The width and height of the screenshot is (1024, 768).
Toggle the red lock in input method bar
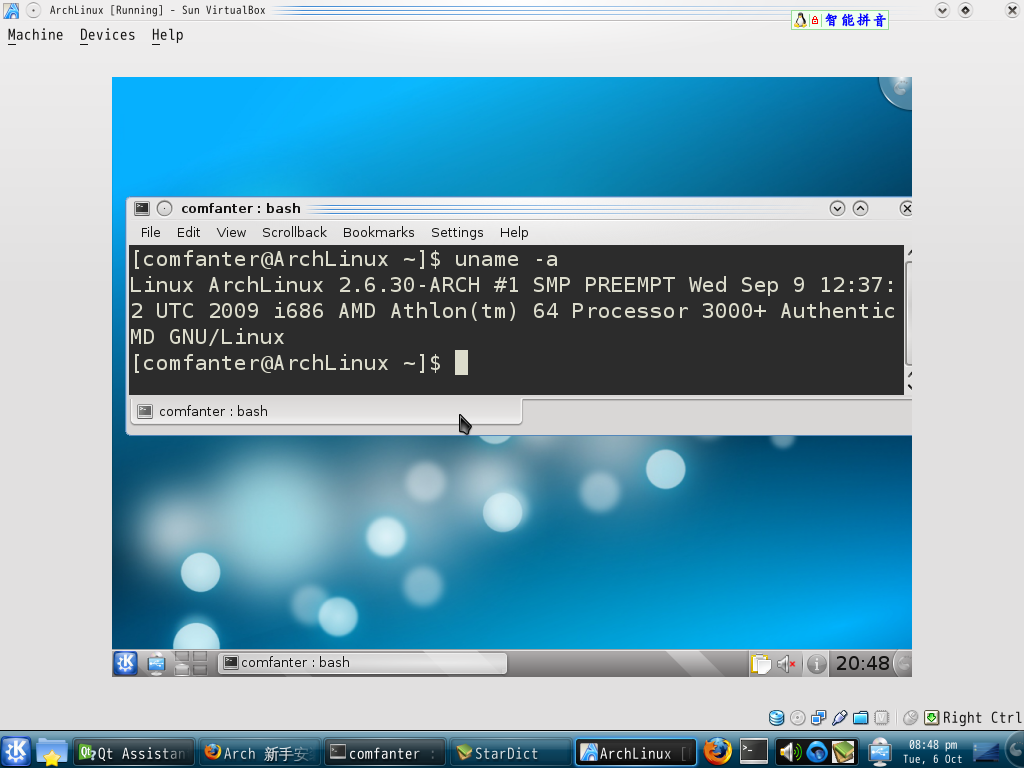pos(815,20)
